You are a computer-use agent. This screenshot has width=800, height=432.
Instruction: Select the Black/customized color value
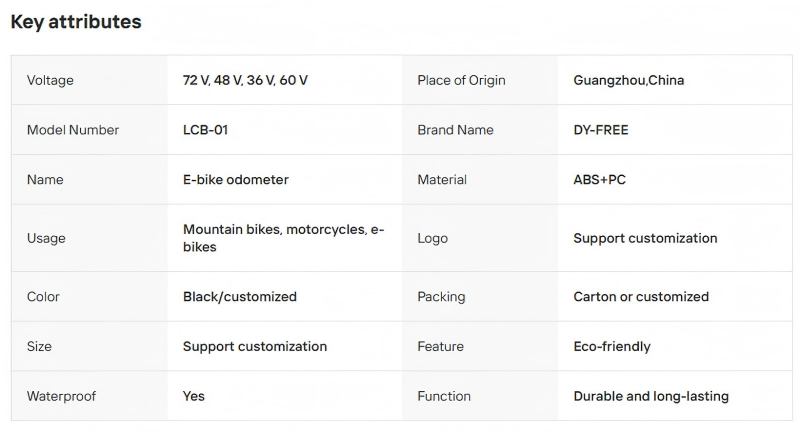(x=240, y=297)
